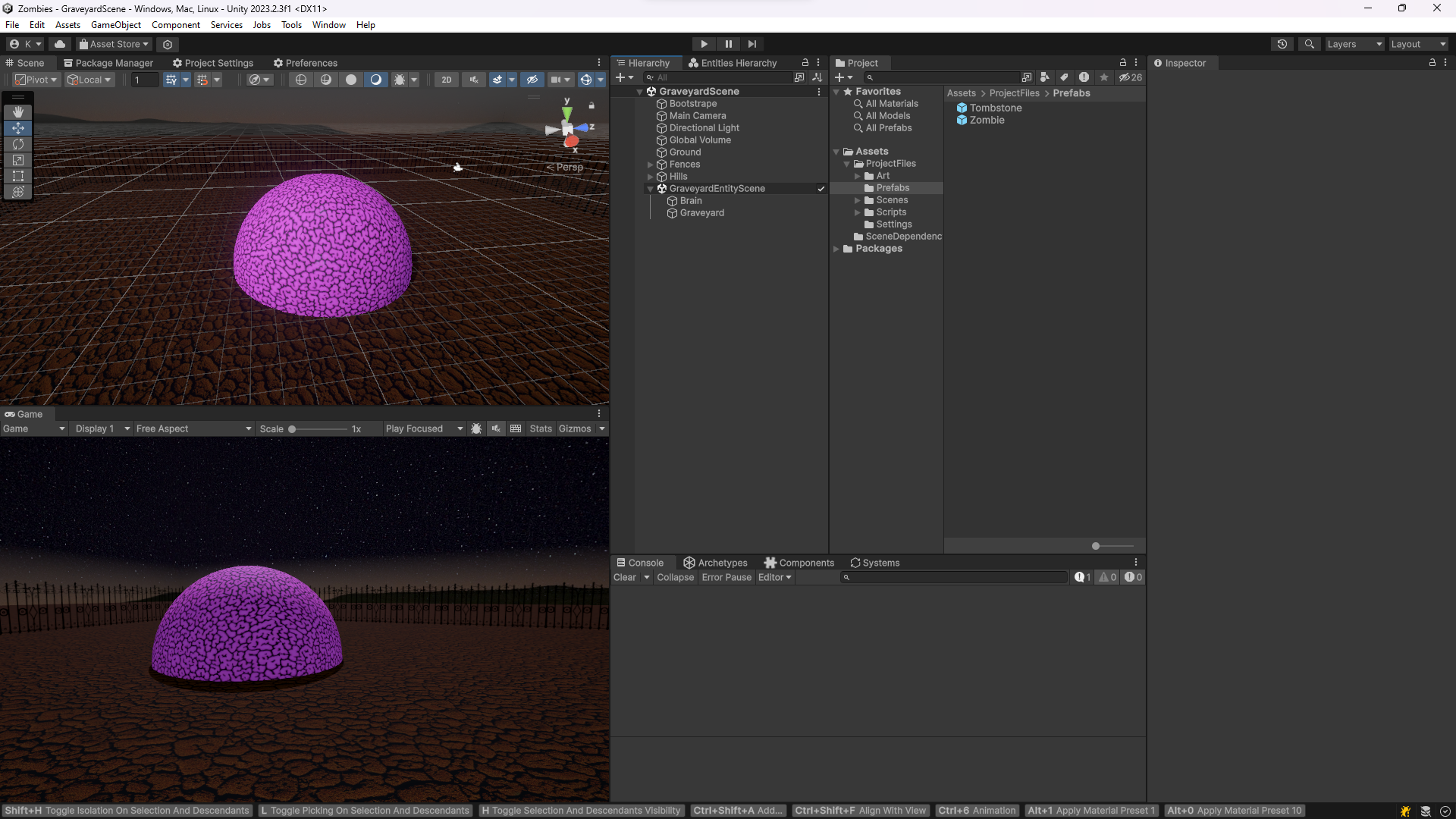Select the Hand view tool

coord(18,112)
